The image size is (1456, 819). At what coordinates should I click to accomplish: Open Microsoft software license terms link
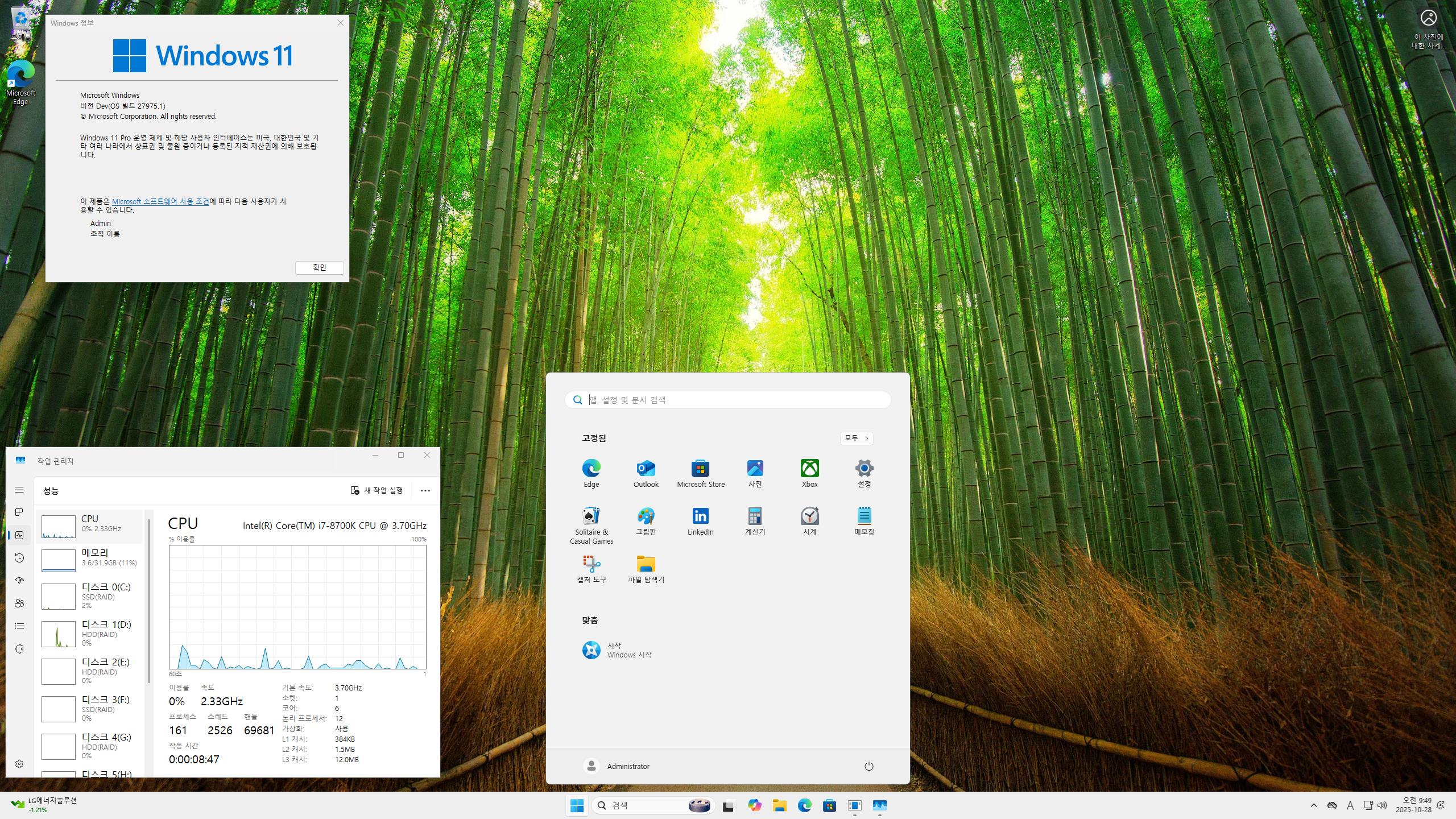(160, 201)
